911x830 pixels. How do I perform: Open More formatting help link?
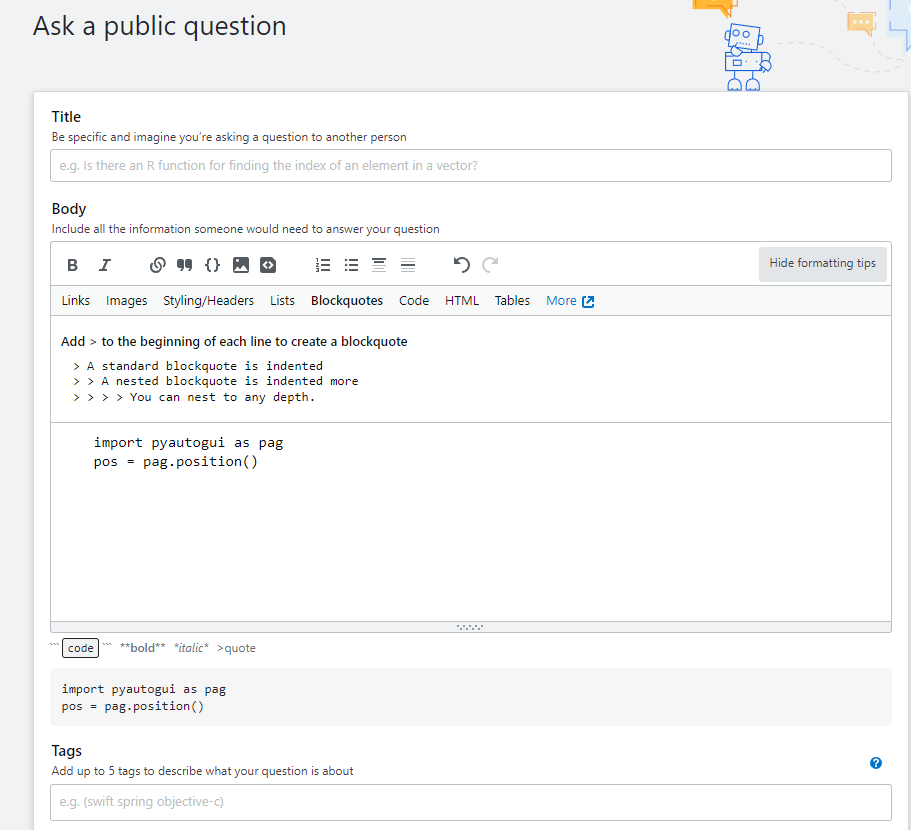point(569,301)
